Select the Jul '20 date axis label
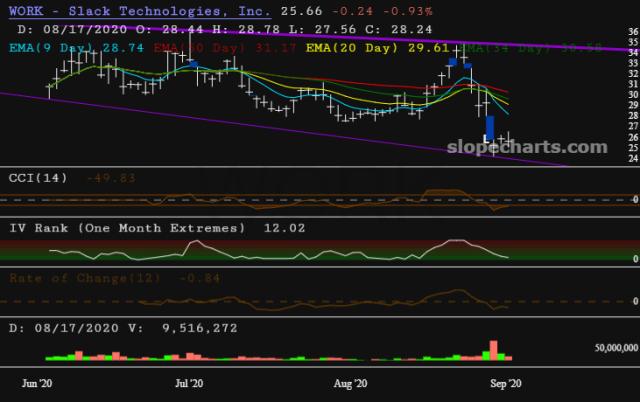 coord(189,383)
